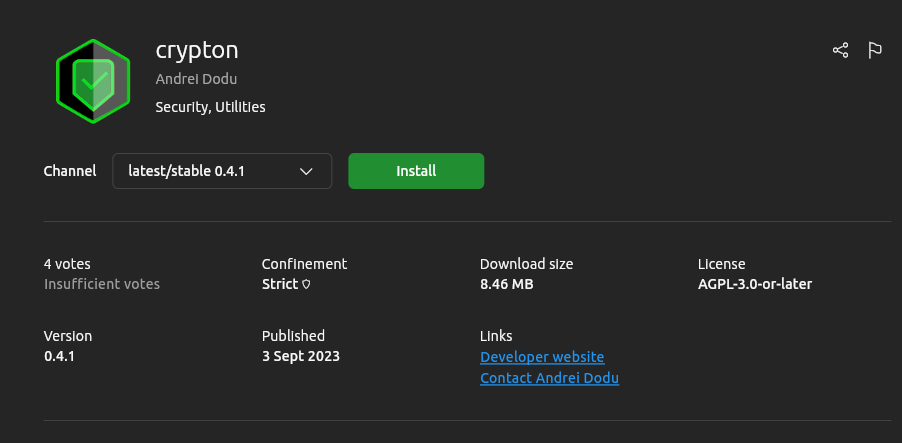Click the crypton green shield app icon
Screen dimensions: 902x443
click(93, 81)
